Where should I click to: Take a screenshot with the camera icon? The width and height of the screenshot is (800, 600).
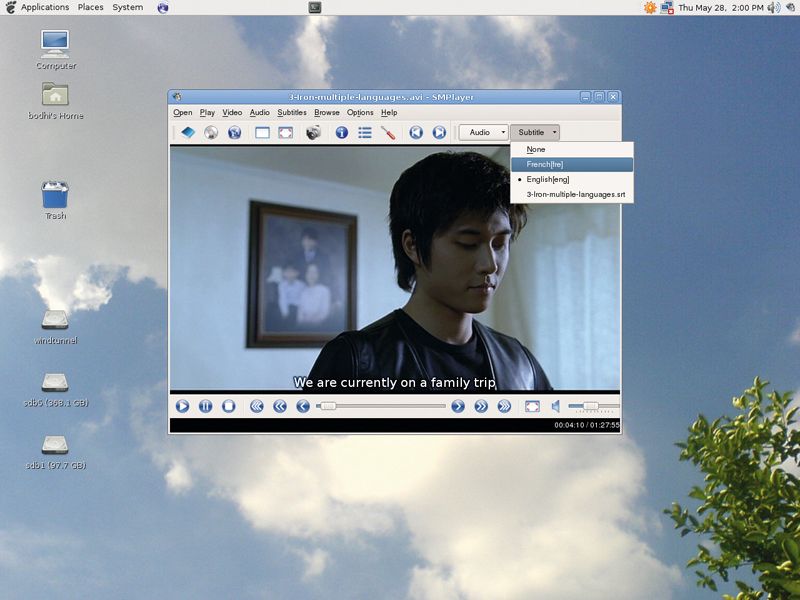pyautogui.click(x=313, y=133)
